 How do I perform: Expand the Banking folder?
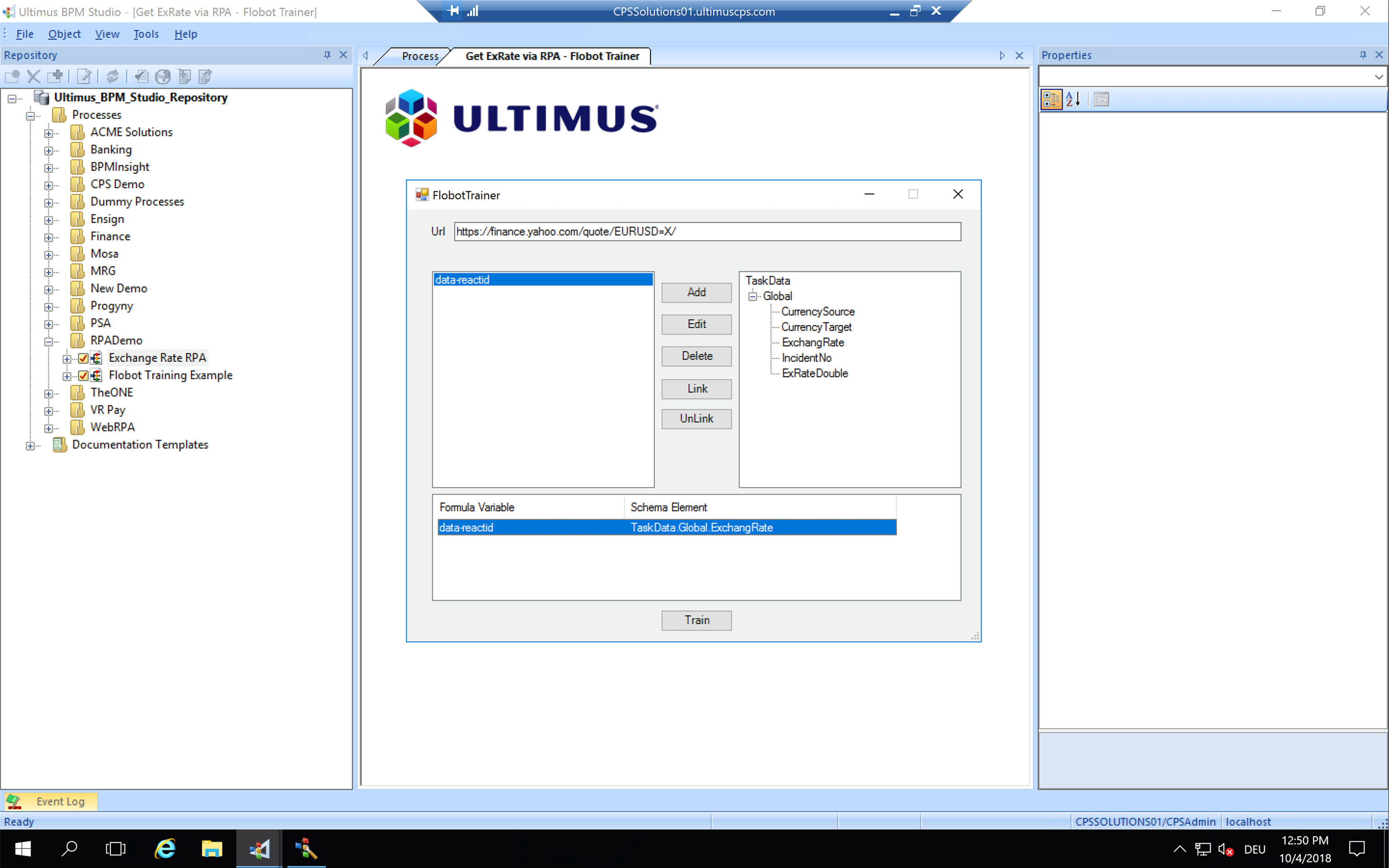49,151
